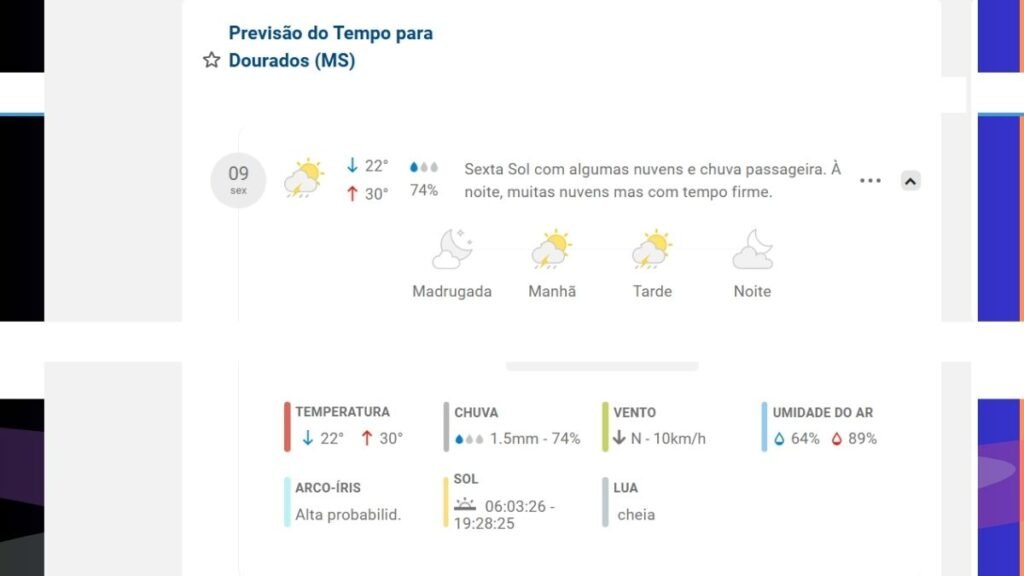
Task: Select the Manhã period label
Action: 552,292
